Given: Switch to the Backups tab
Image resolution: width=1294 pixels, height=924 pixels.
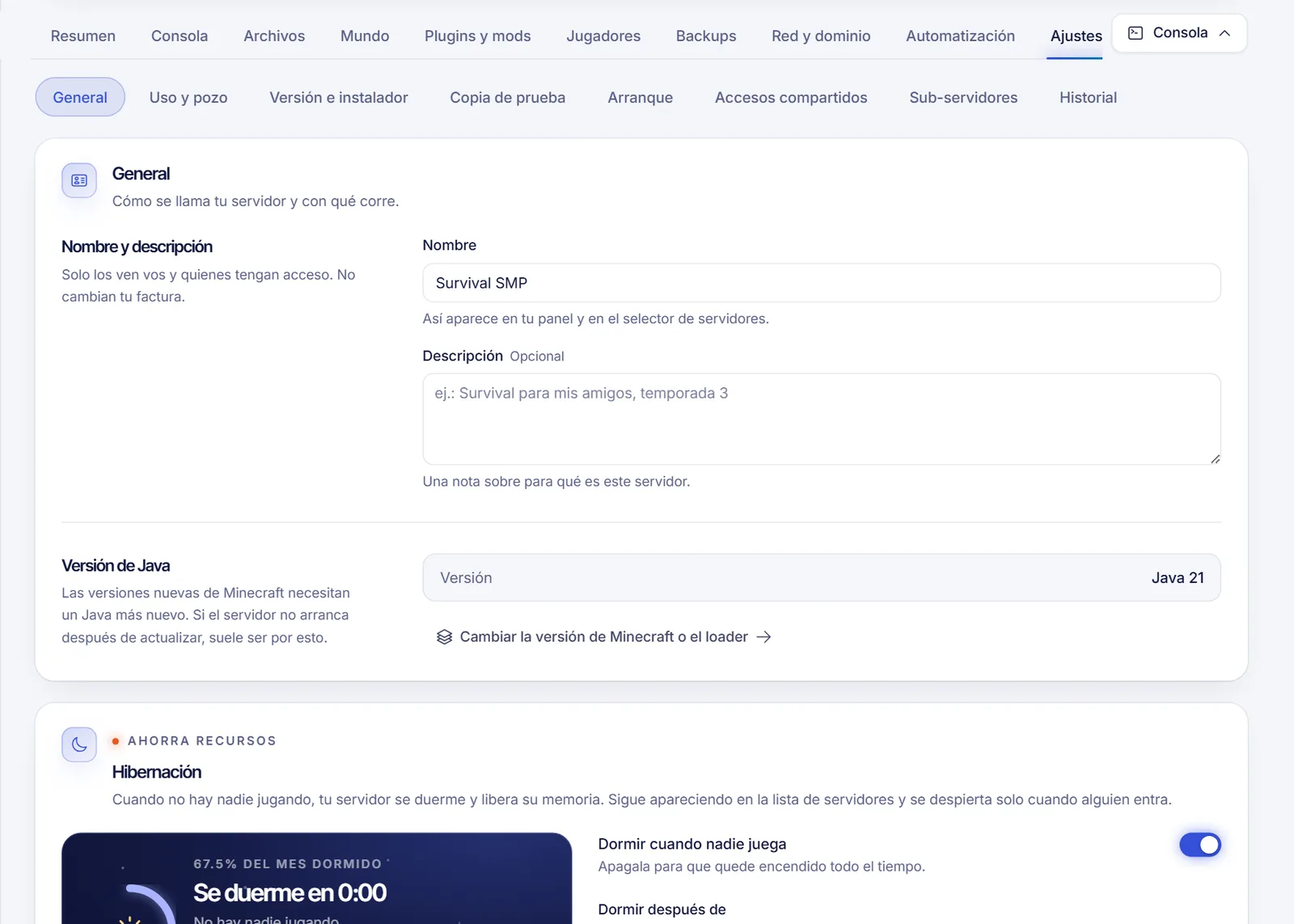Looking at the screenshot, I should 706,36.
